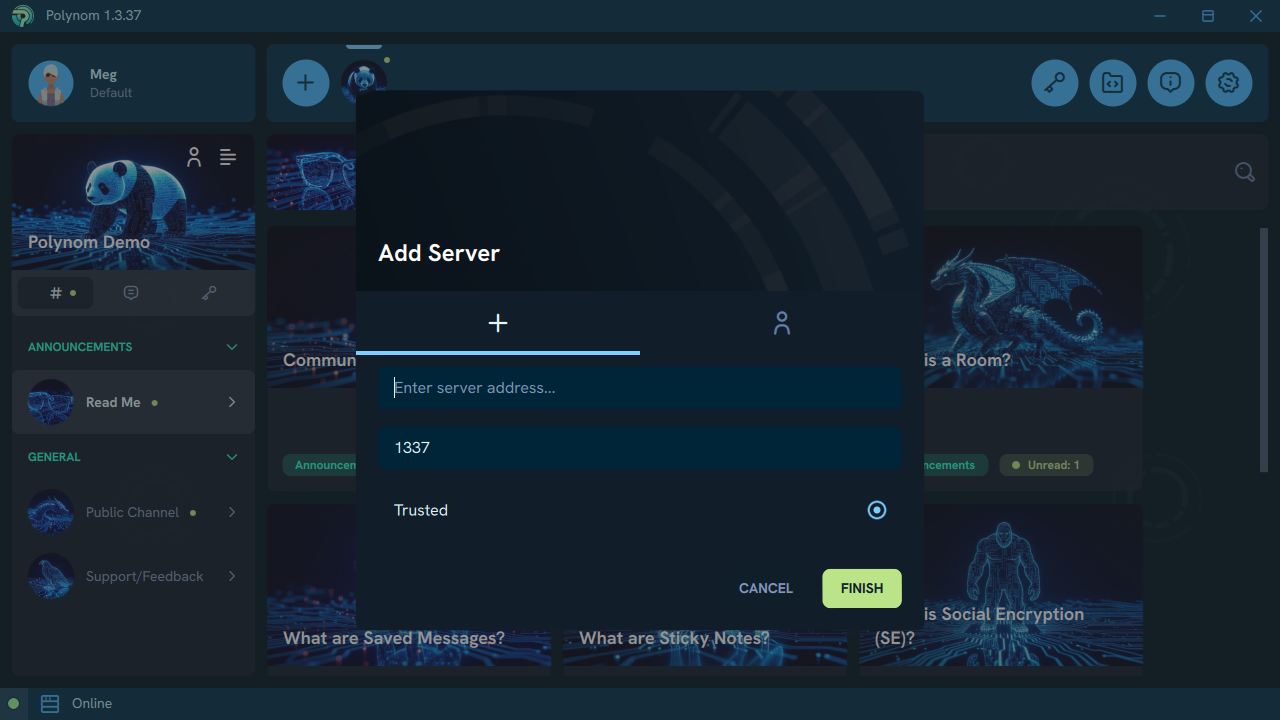Open the members icon on the server banner
Screen dimensions: 1280x720
tap(194, 157)
